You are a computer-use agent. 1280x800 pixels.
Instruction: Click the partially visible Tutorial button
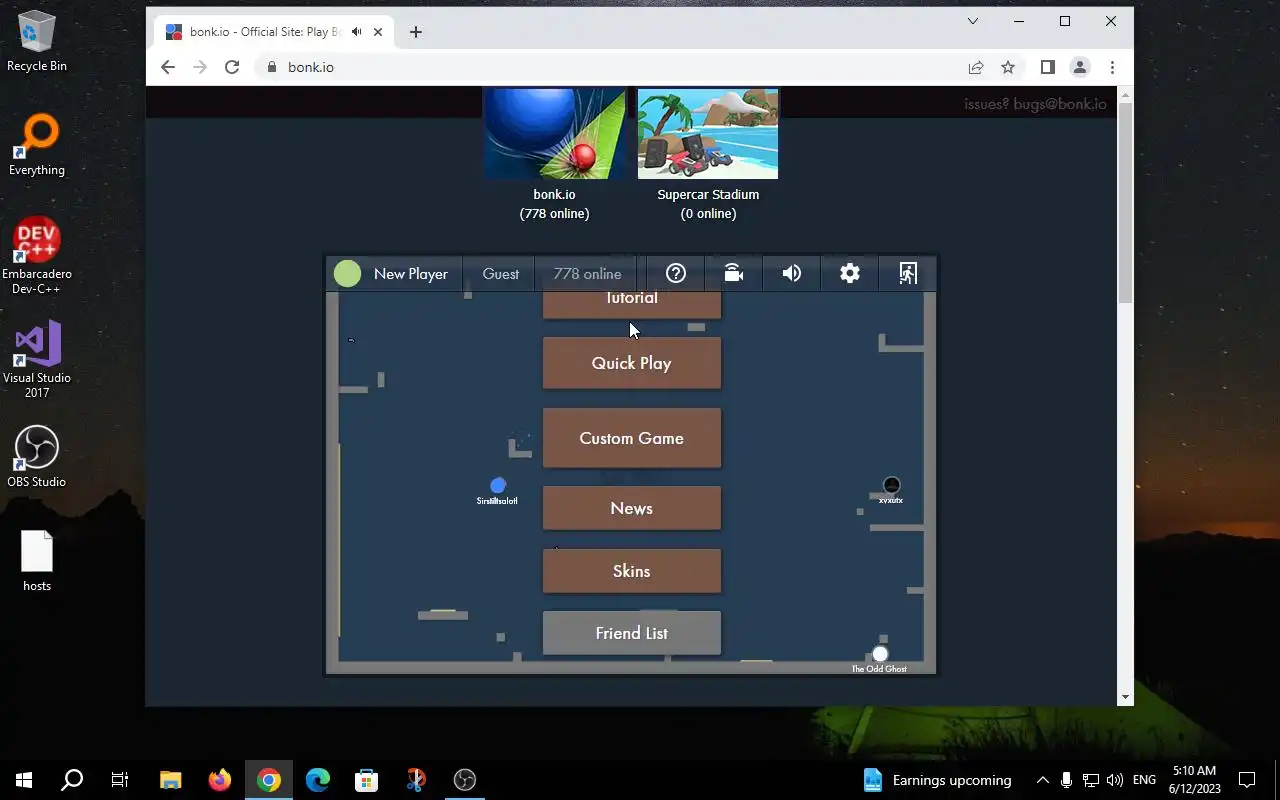pos(632,304)
